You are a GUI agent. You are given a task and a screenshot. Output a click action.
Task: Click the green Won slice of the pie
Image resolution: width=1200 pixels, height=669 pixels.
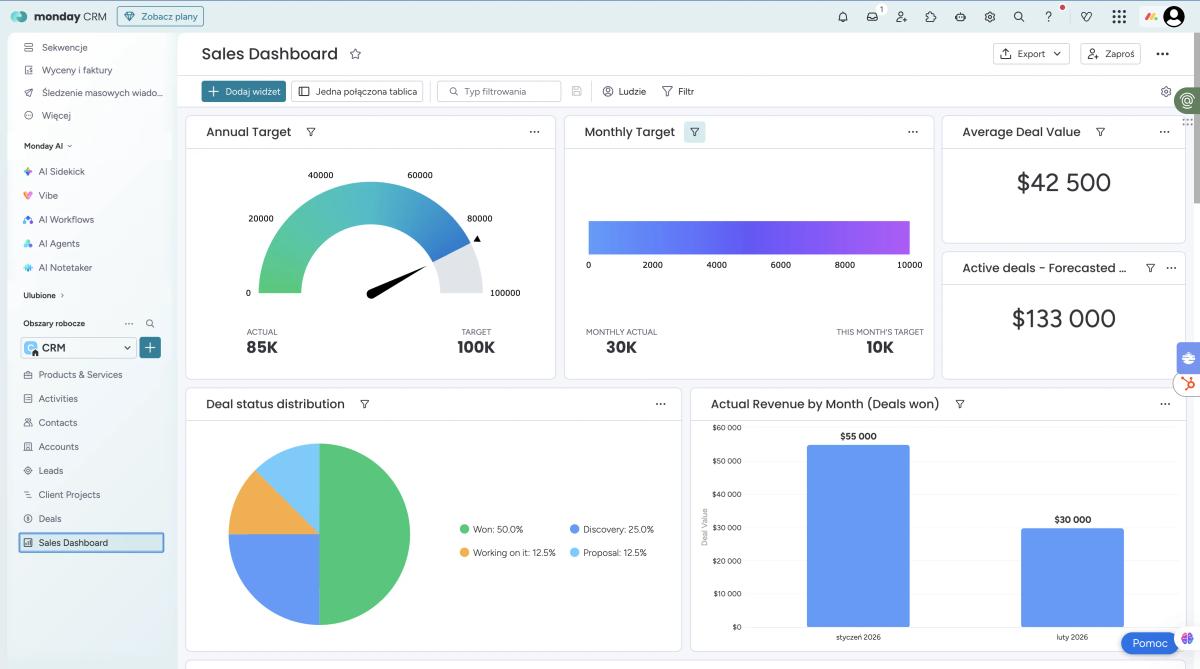[365, 535]
